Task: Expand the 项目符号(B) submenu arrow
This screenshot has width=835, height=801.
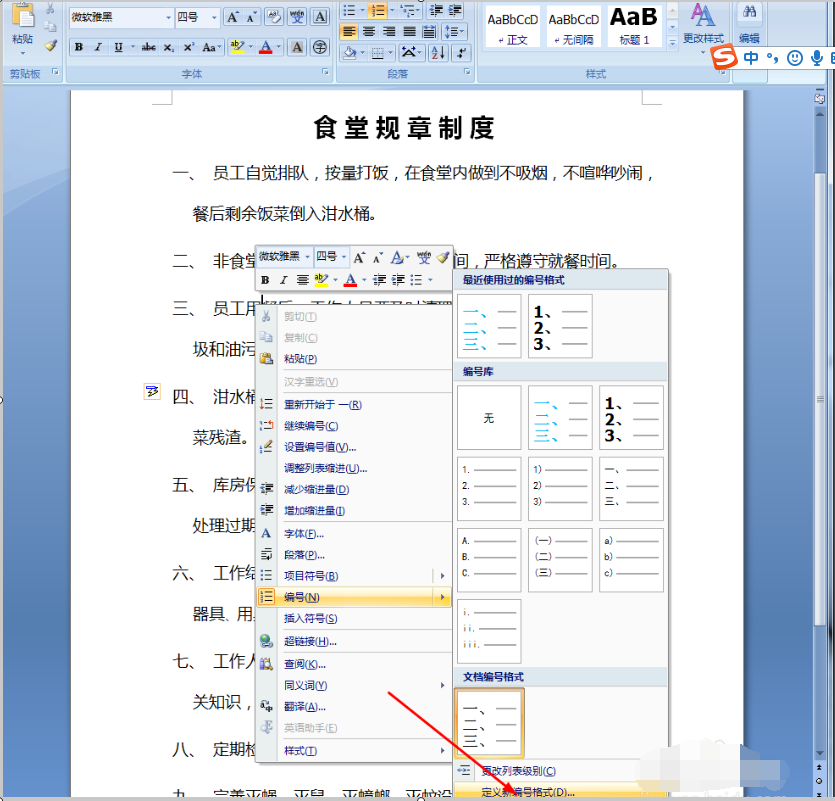Action: click(442, 576)
